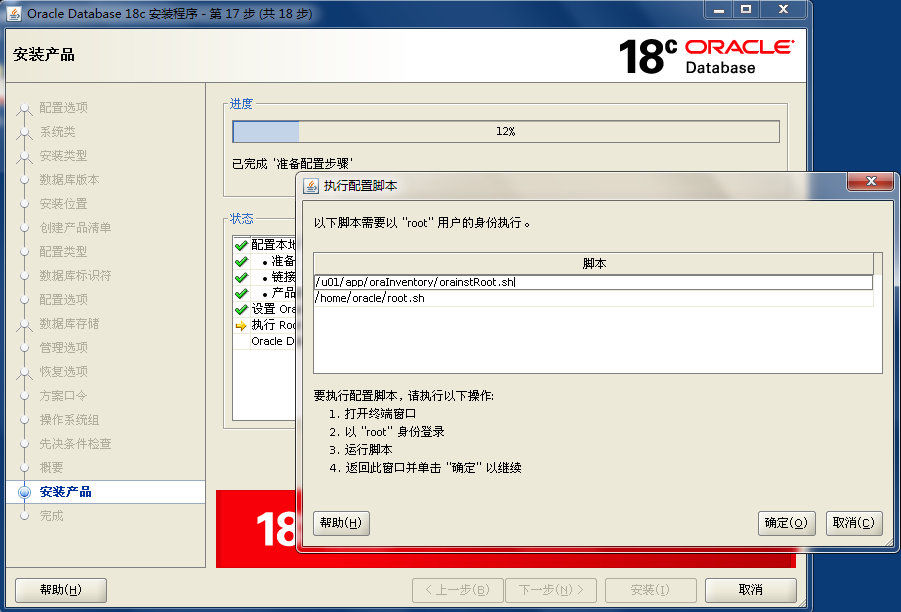Select the 数据库存储 step in the sidebar
Screen dimensions: 901x612
pyautogui.click(x=70, y=324)
